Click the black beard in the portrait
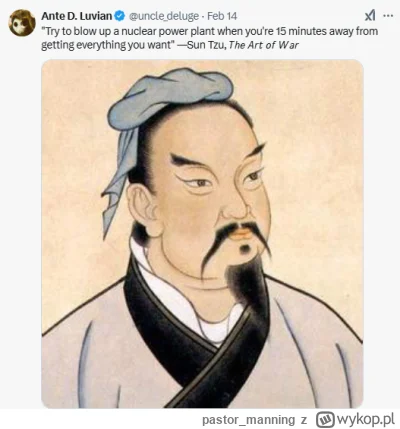The width and height of the screenshot is (400, 429). coord(246,283)
